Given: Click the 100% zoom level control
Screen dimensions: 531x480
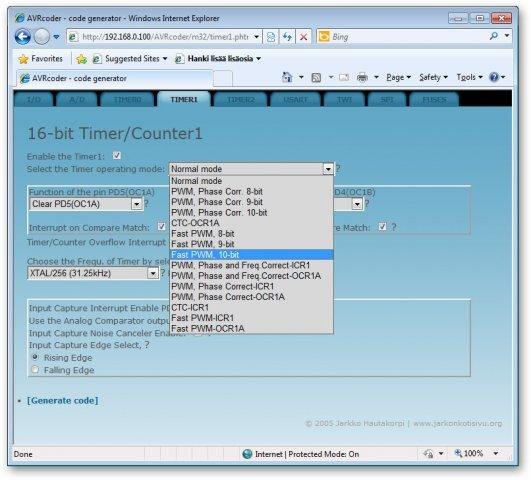Looking at the screenshot, I should pyautogui.click(x=469, y=453).
